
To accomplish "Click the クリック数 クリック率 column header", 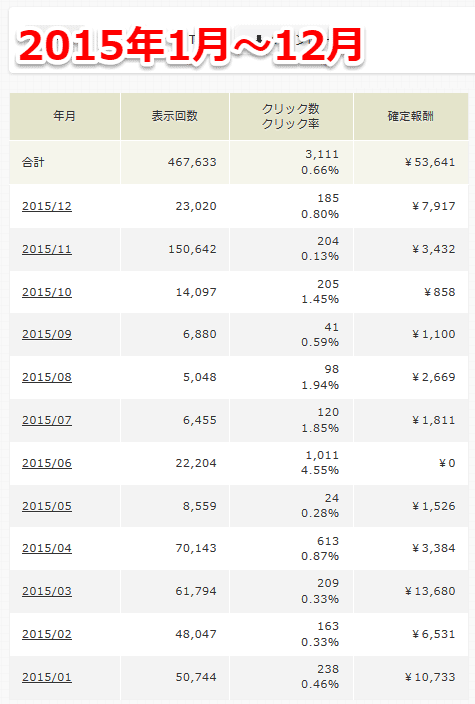I will click(291, 116).
